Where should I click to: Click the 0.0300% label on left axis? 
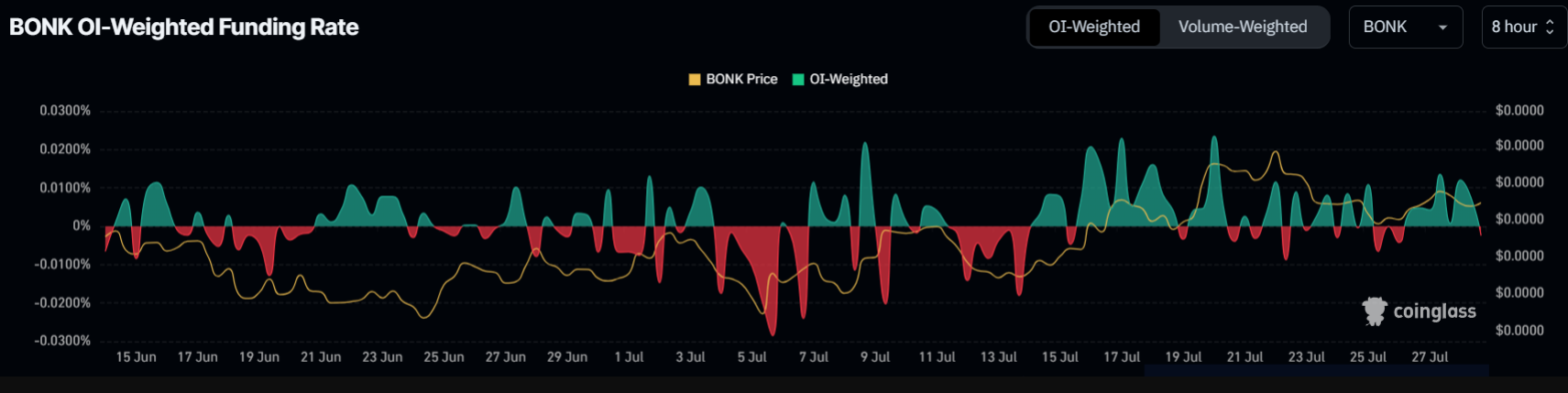[65, 111]
